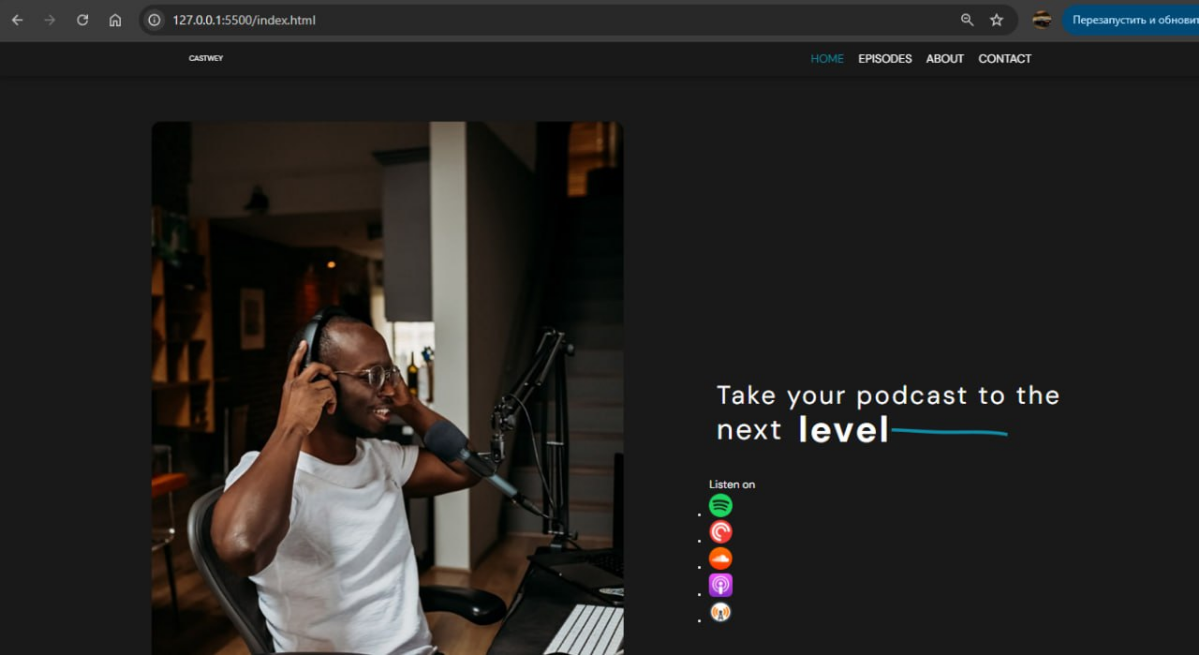1199x655 pixels.
Task: Open the ABOUT page link
Action: click(x=944, y=59)
